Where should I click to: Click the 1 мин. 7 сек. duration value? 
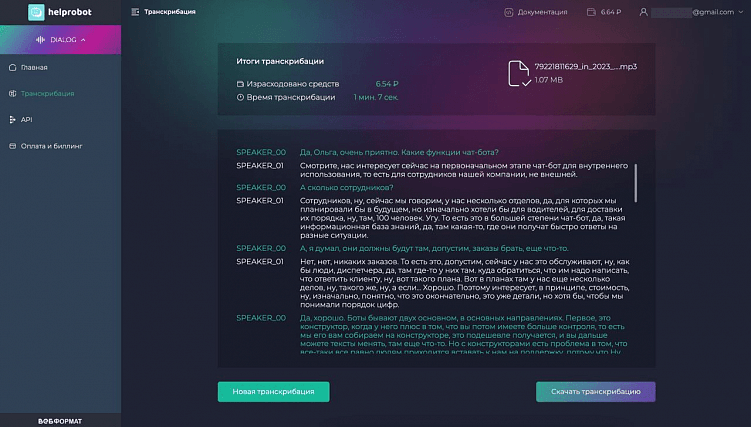pyautogui.click(x=376, y=97)
